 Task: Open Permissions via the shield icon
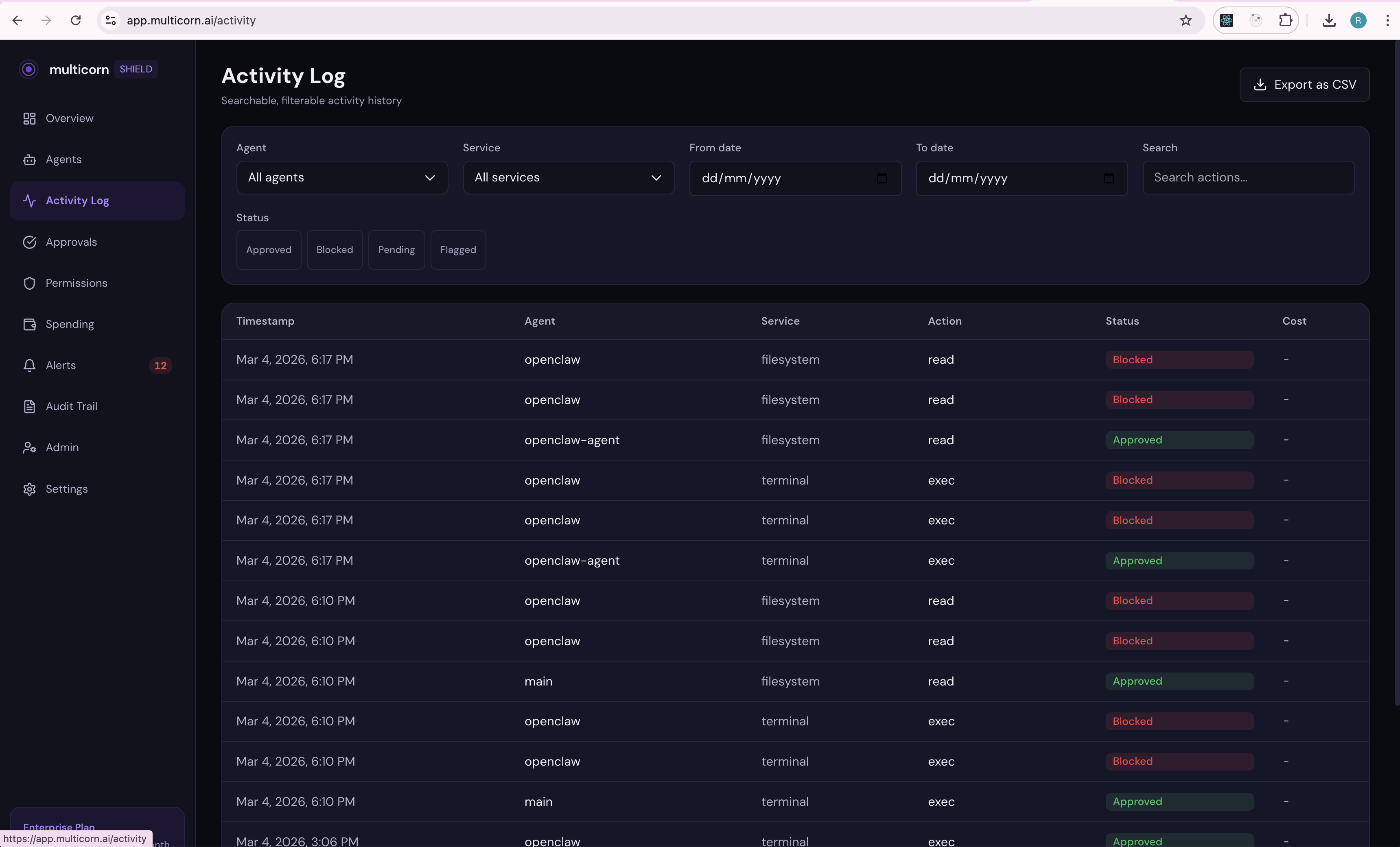tap(30, 283)
